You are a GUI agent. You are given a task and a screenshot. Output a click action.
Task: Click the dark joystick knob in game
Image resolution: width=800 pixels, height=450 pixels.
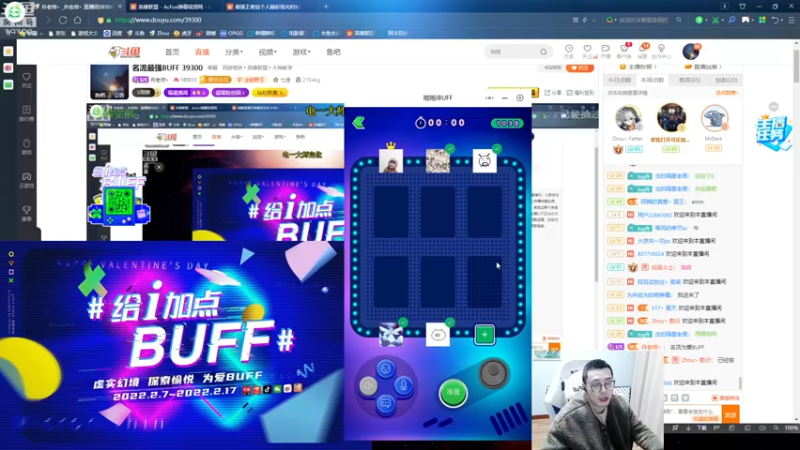pos(493,374)
